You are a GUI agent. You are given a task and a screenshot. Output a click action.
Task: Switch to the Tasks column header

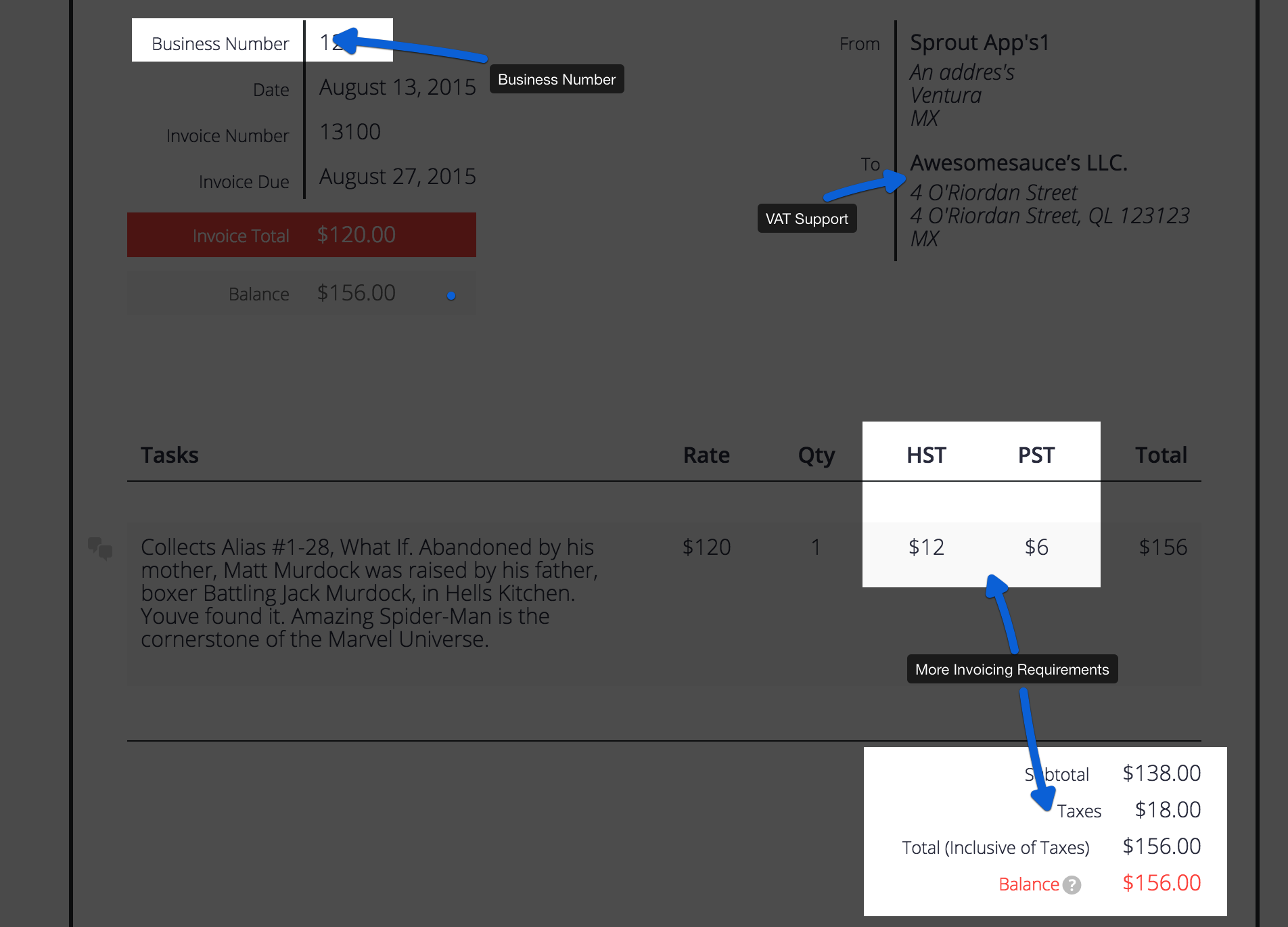click(x=169, y=455)
